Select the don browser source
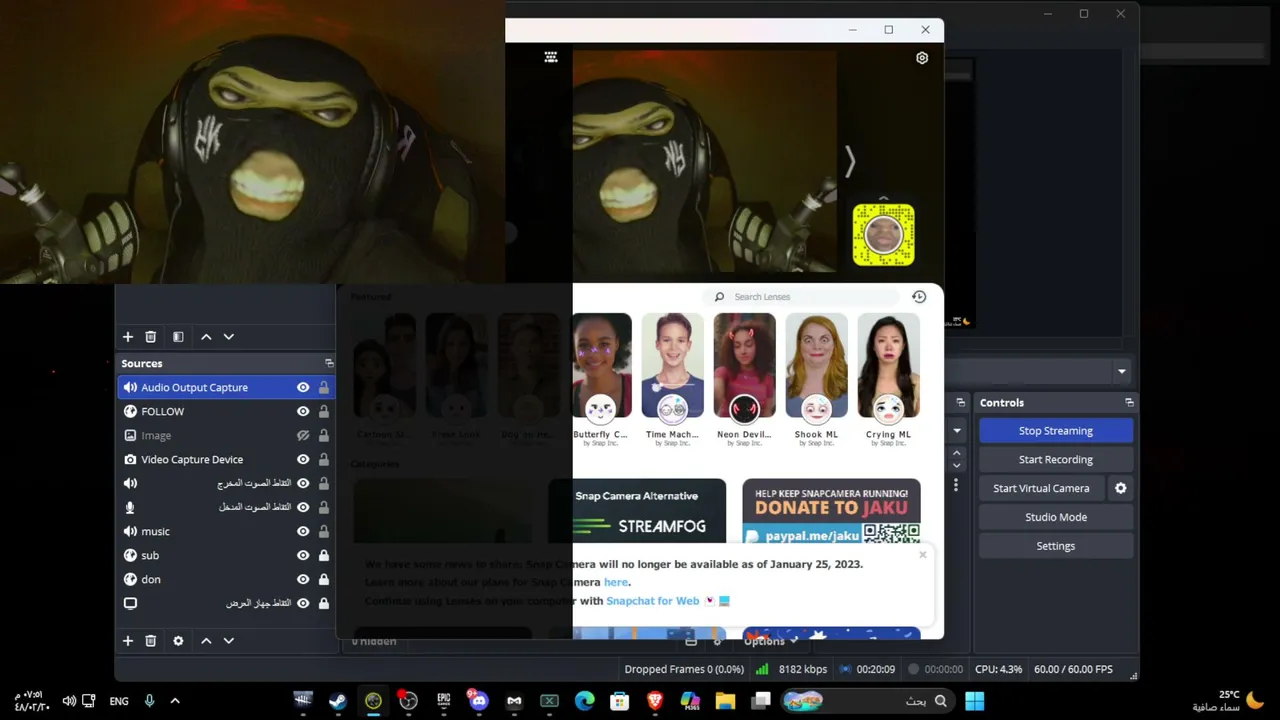 226,579
